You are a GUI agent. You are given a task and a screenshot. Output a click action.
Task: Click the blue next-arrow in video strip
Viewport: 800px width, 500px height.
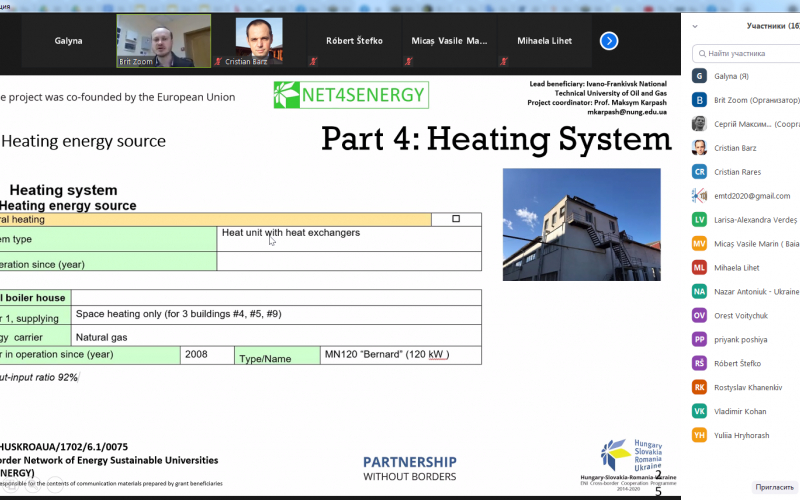[x=609, y=41]
